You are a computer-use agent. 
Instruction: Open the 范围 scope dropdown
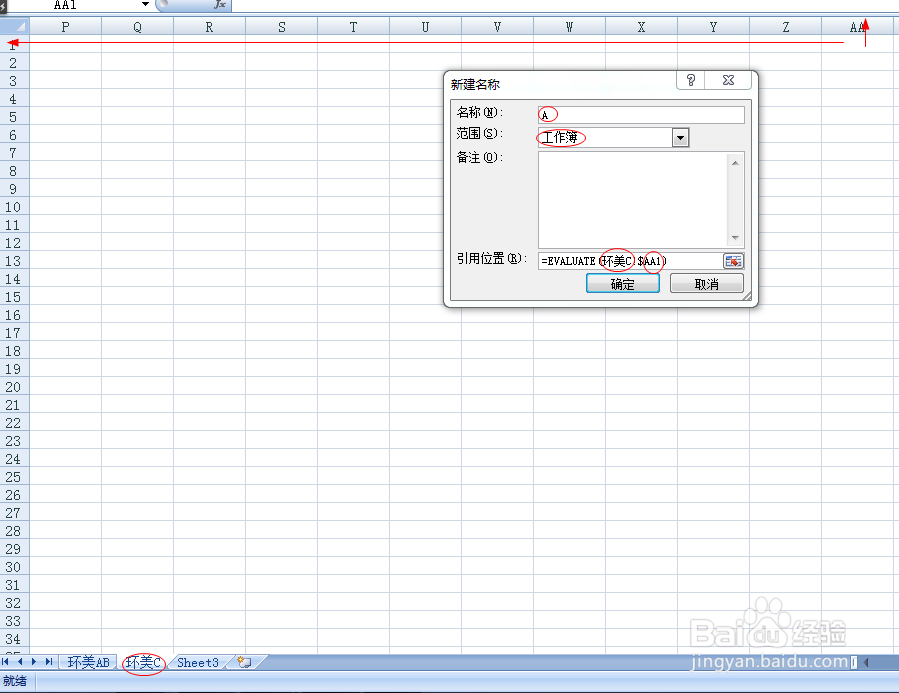[x=680, y=138]
